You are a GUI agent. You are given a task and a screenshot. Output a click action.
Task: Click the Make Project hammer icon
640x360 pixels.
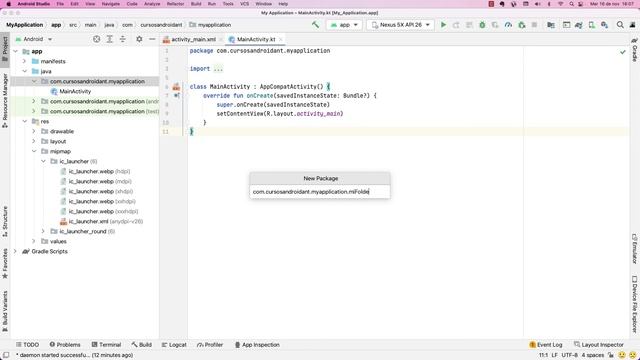point(315,24)
